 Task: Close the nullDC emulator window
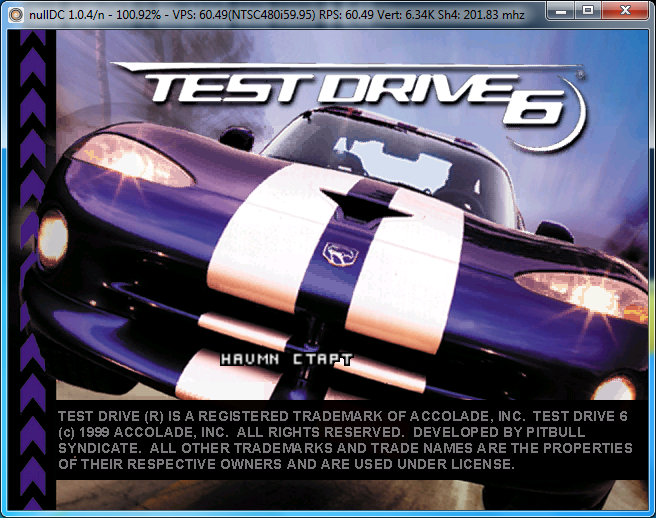tap(625, 10)
